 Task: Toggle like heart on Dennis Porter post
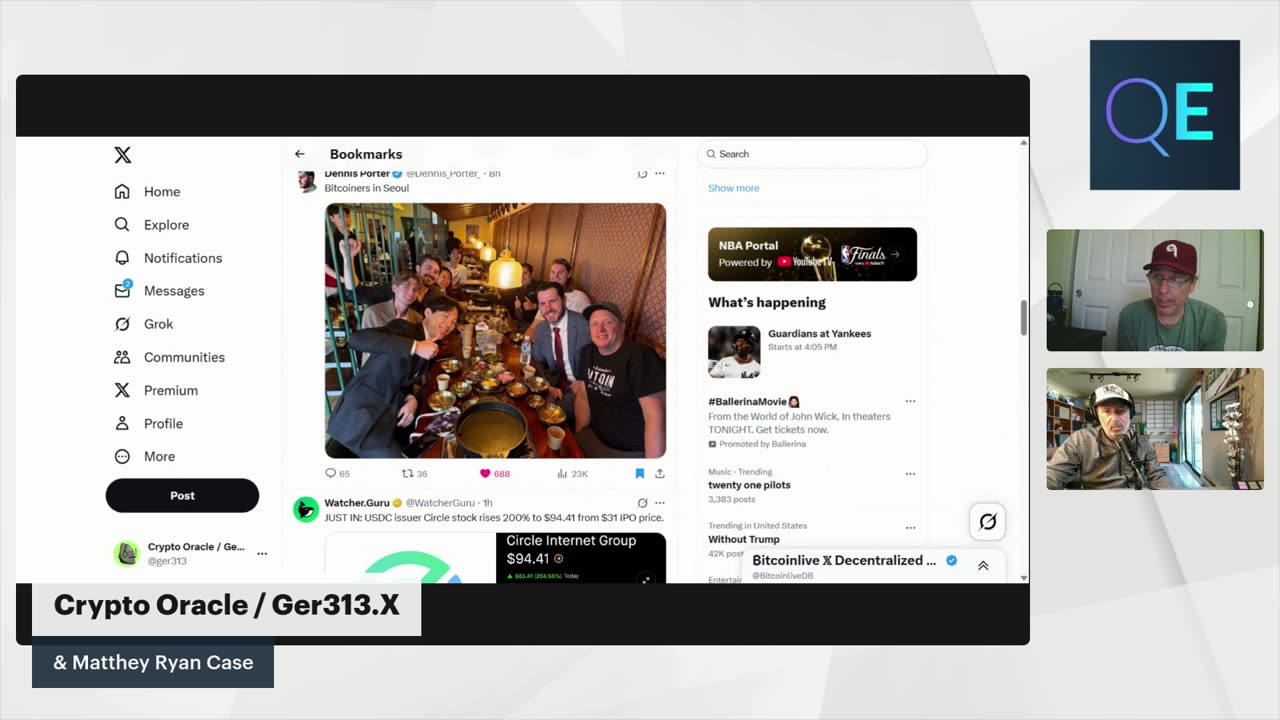pos(485,473)
